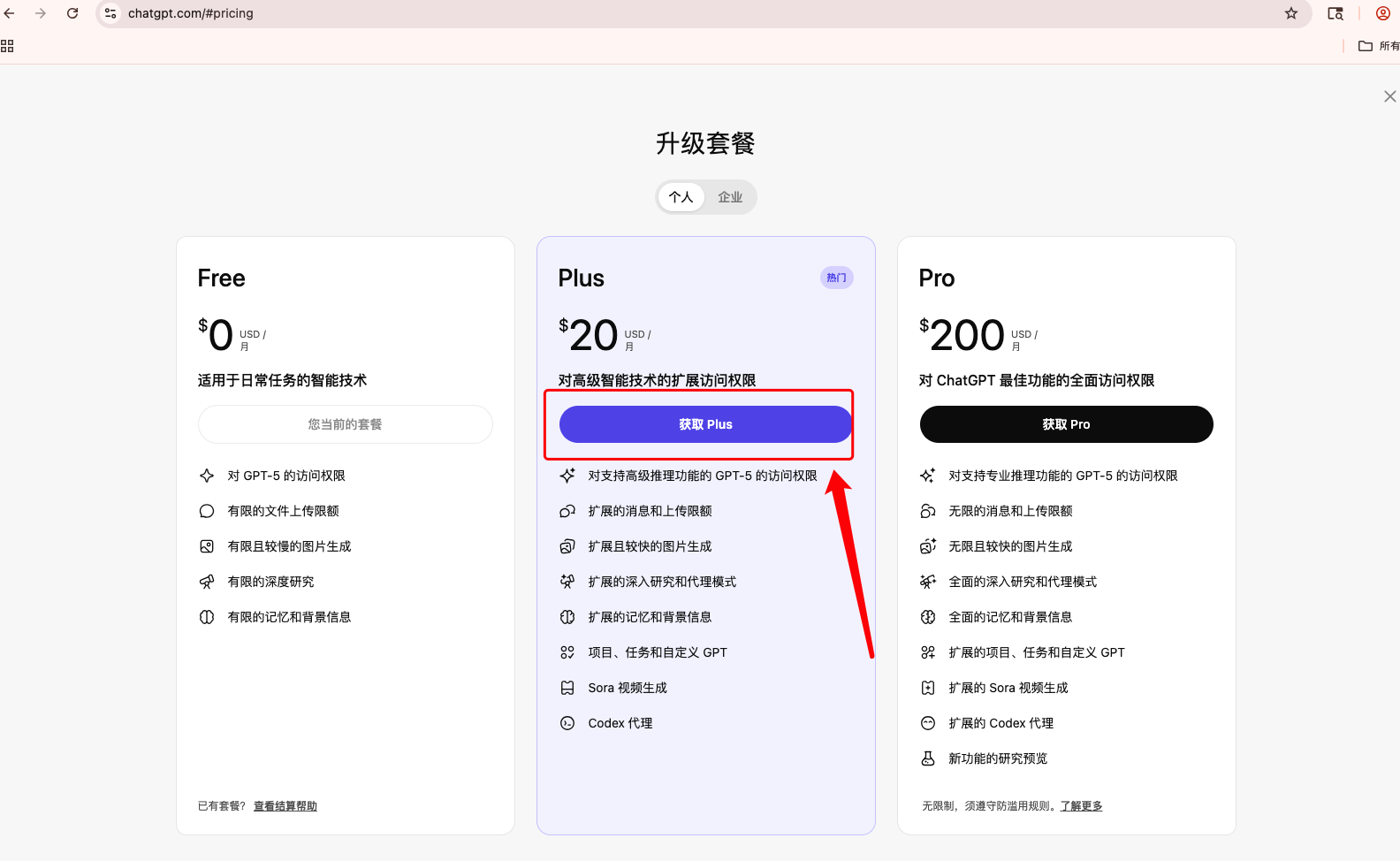This screenshot has width=1400, height=861.
Task: Click the Free plan title
Action: (222, 278)
